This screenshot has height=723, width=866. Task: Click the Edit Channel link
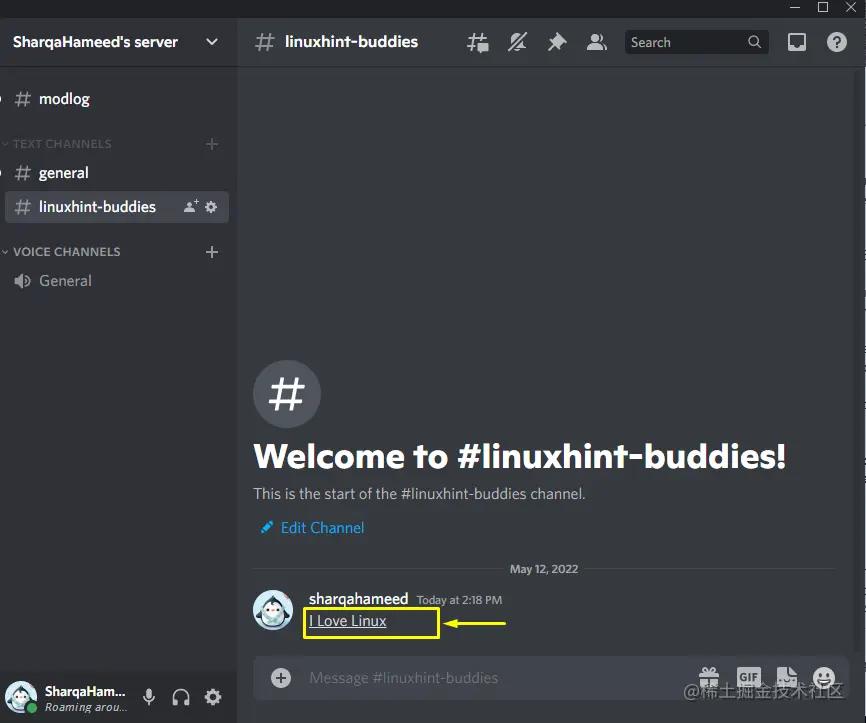(x=312, y=527)
